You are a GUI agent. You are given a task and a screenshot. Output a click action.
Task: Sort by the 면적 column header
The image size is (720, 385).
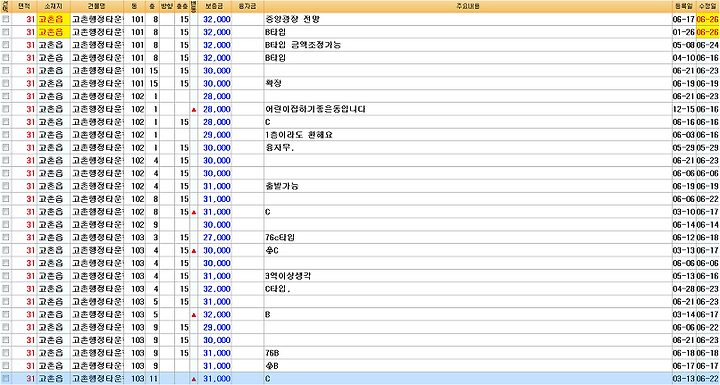(24, 6)
